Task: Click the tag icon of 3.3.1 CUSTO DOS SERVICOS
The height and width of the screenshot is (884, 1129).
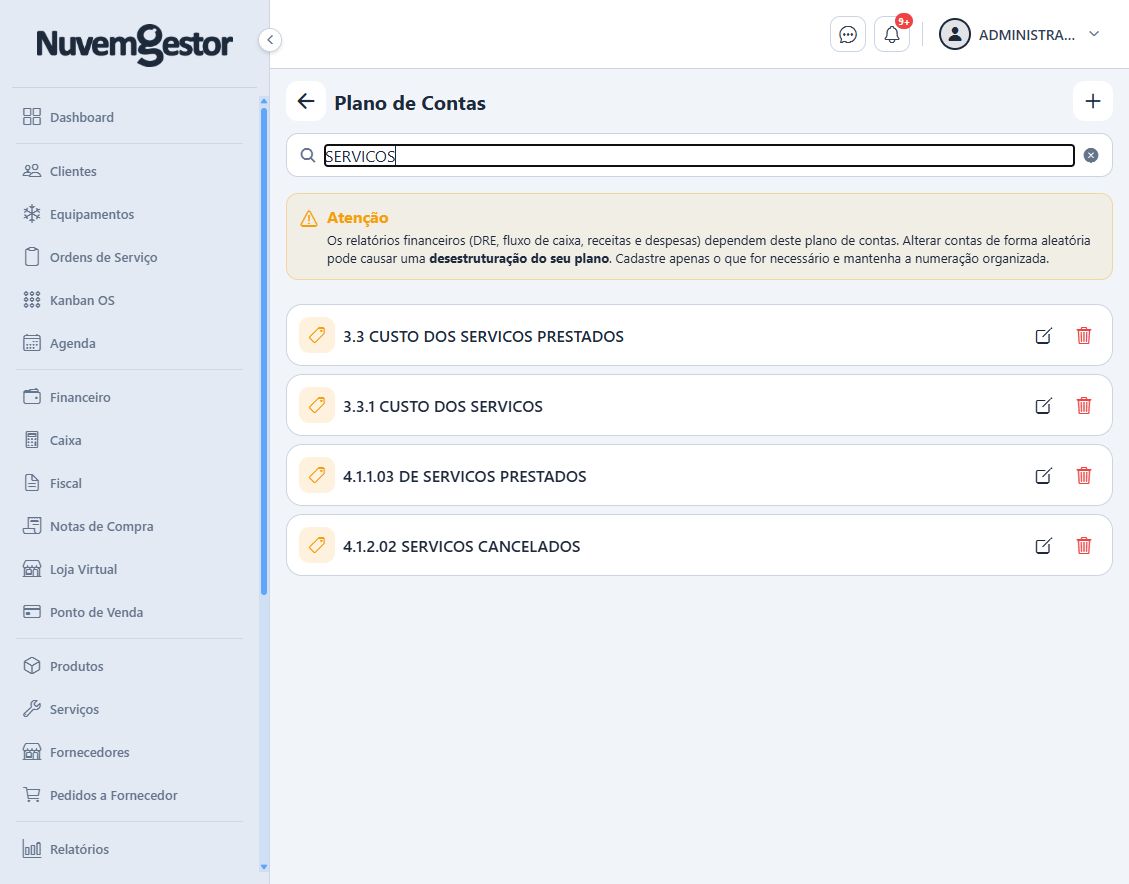Action: (x=317, y=405)
